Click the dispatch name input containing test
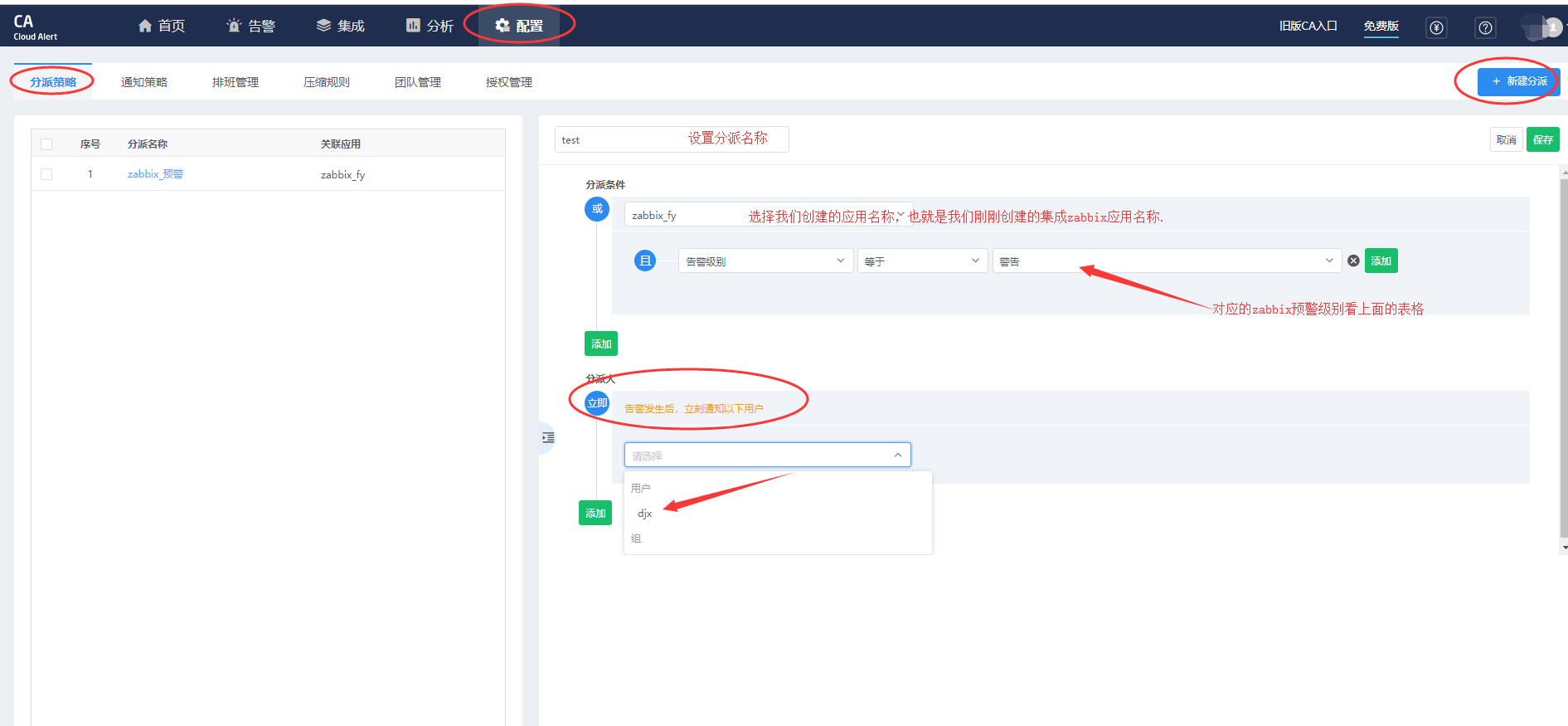This screenshot has width=1568, height=726. pos(672,139)
